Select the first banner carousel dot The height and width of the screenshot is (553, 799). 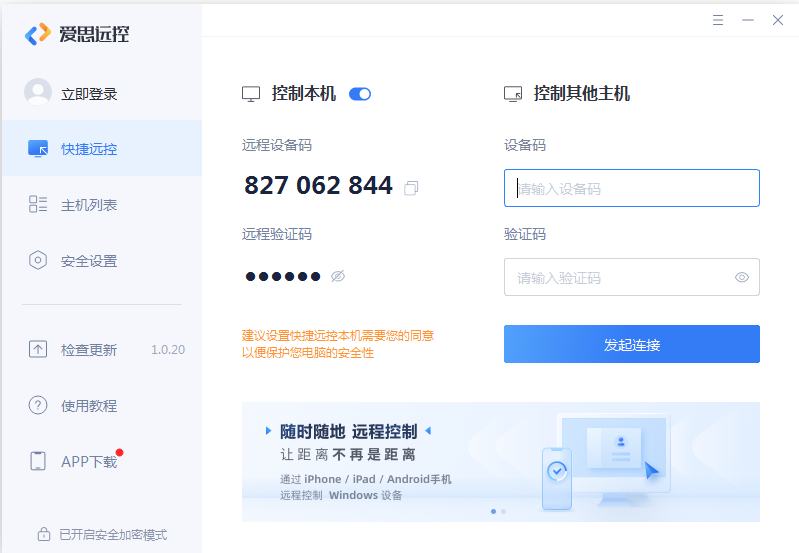point(493,511)
